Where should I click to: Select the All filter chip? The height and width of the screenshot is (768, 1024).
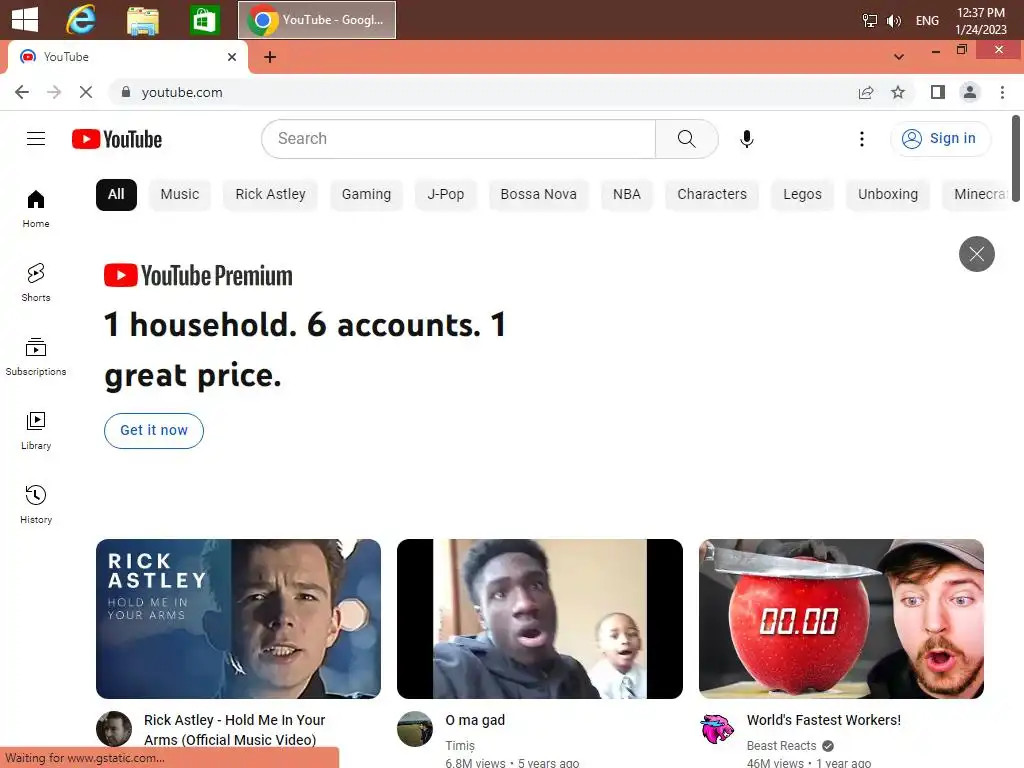tap(116, 195)
